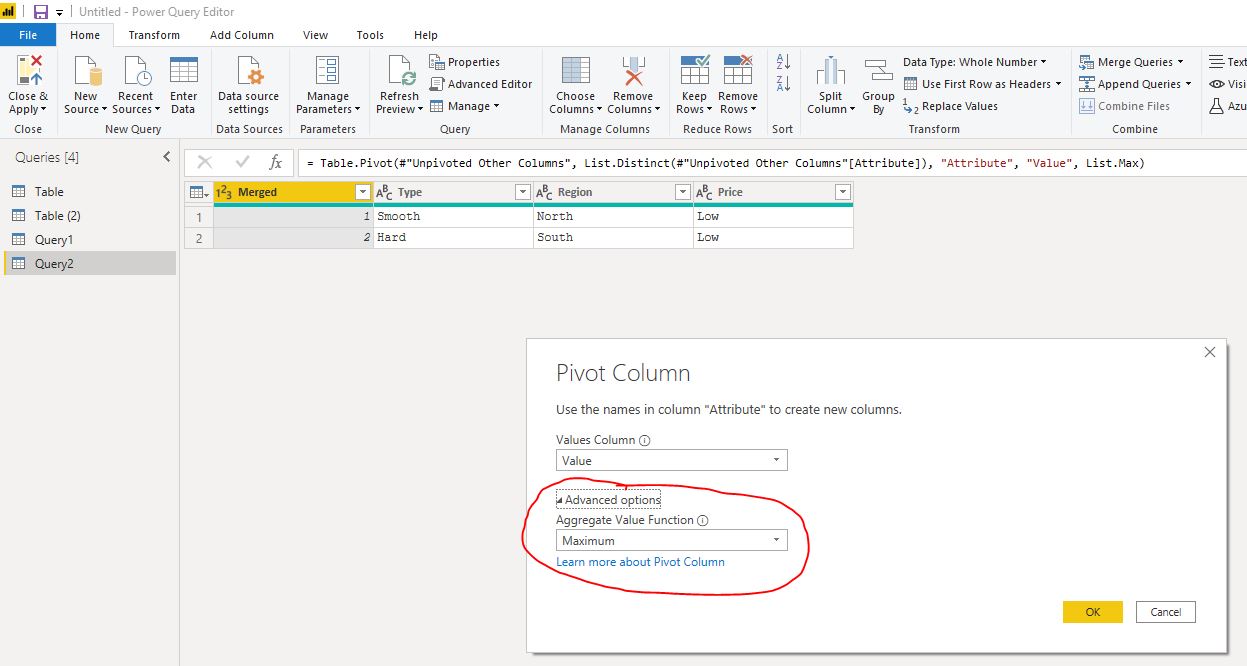Click Replace Values in Transform group

pyautogui.click(x=950, y=106)
